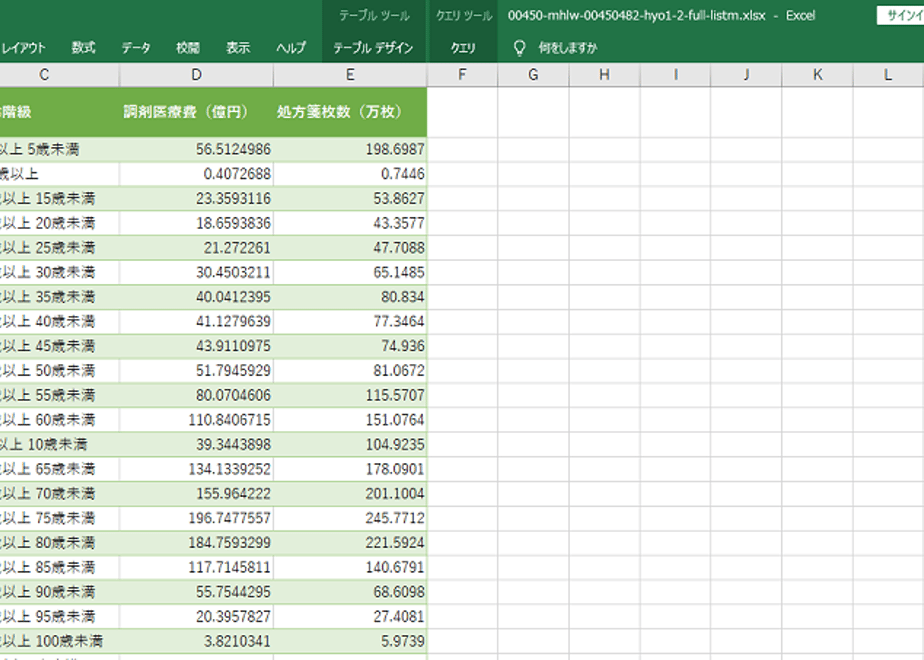Select cell with value 30.4503211
This screenshot has height=660, width=924.
[x=196, y=272]
